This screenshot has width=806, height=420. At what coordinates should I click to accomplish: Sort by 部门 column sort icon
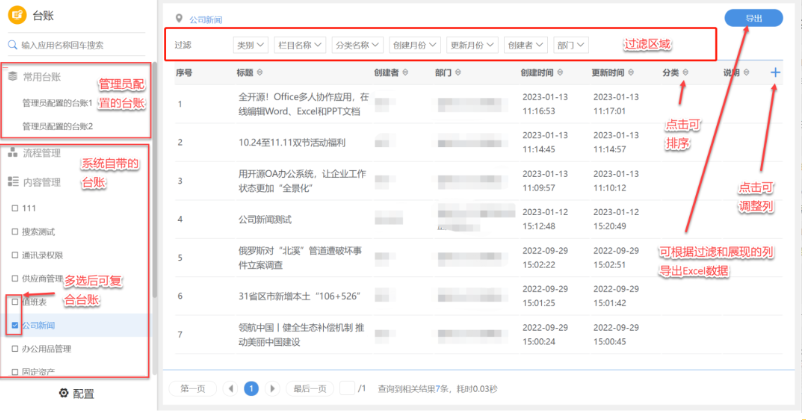[457, 72]
